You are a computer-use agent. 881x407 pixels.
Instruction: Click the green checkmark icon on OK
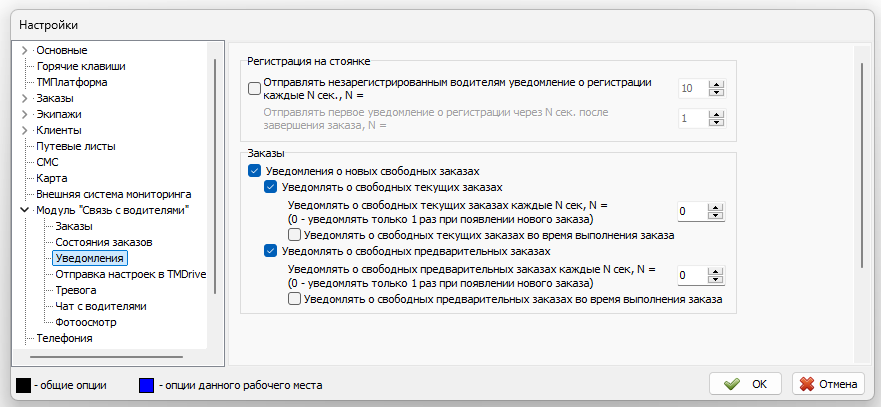point(732,385)
